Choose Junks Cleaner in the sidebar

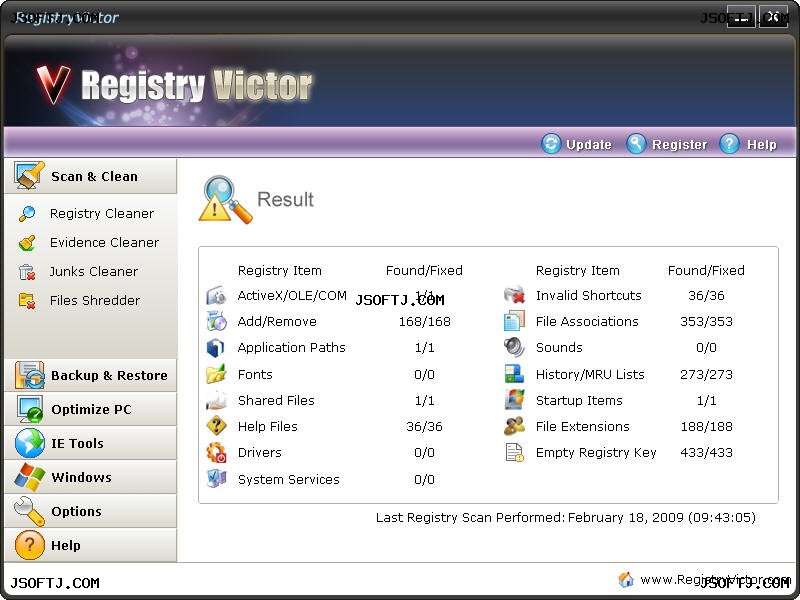tap(93, 272)
